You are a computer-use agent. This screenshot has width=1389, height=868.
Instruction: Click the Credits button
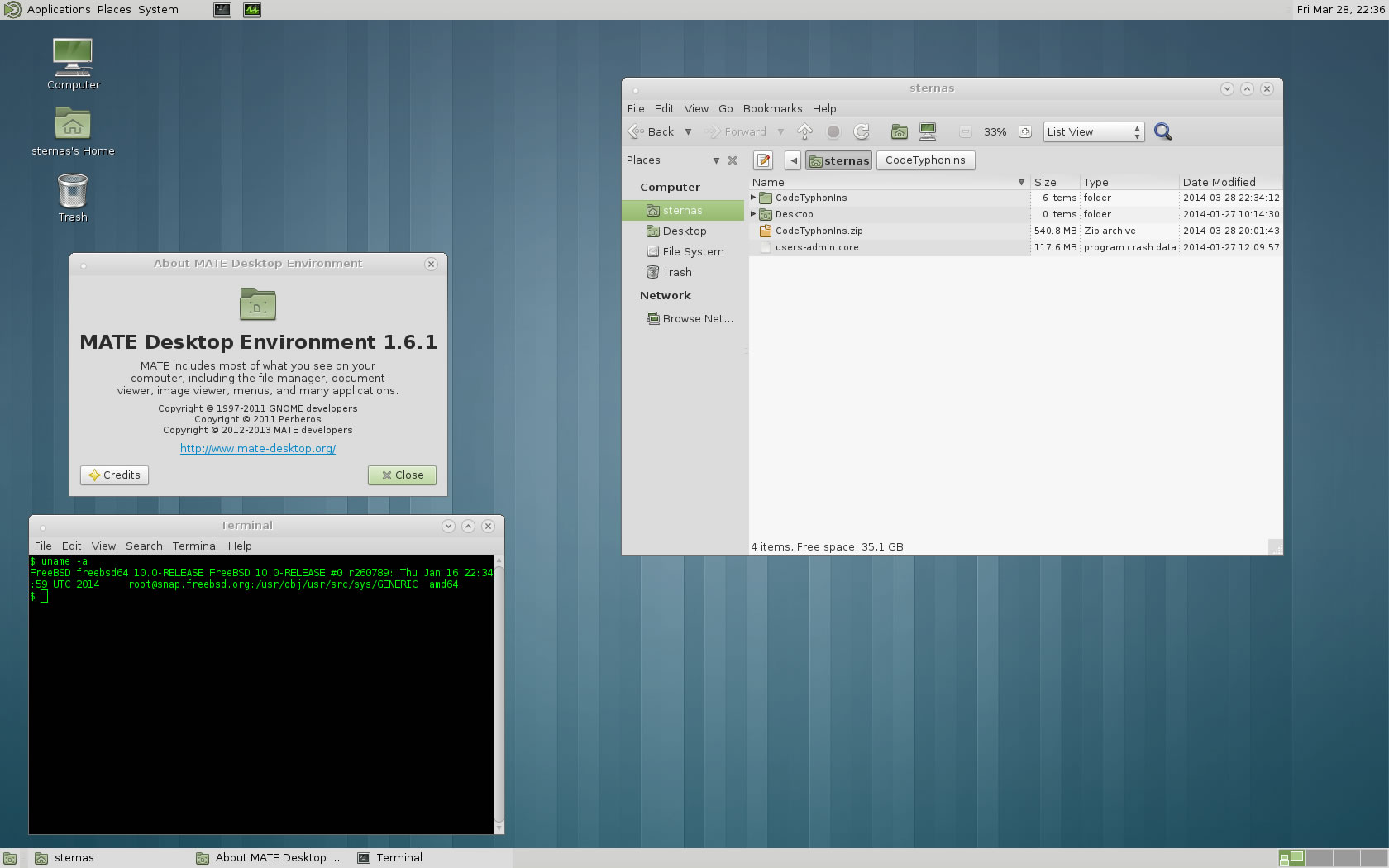114,475
